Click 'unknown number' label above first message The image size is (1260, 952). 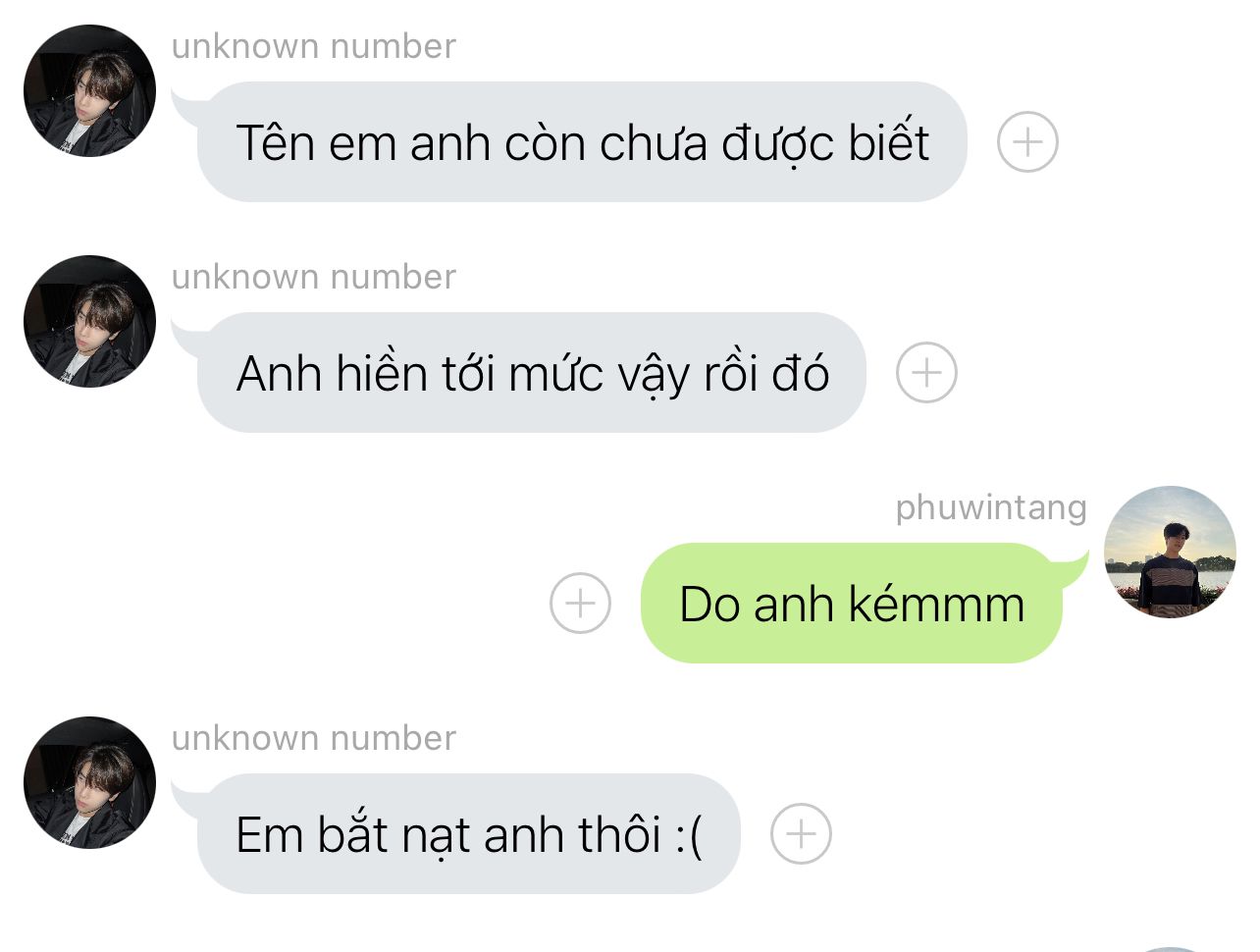click(314, 46)
